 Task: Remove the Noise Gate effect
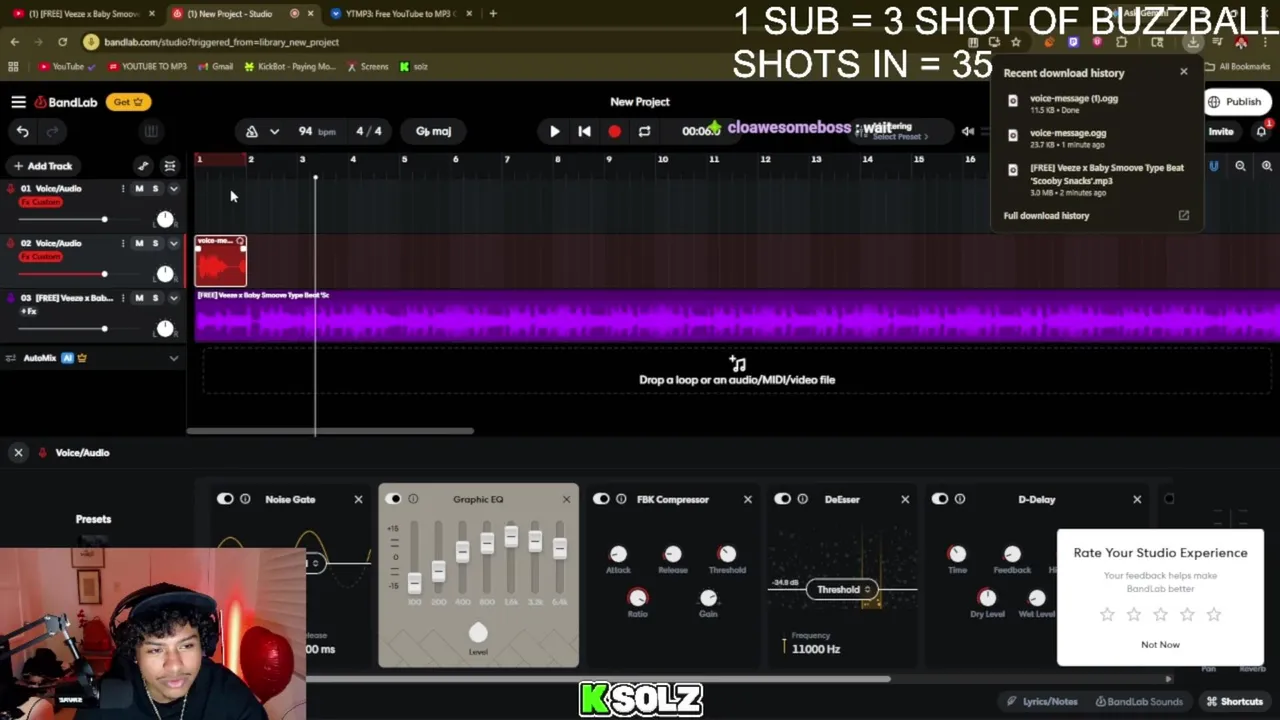point(358,499)
